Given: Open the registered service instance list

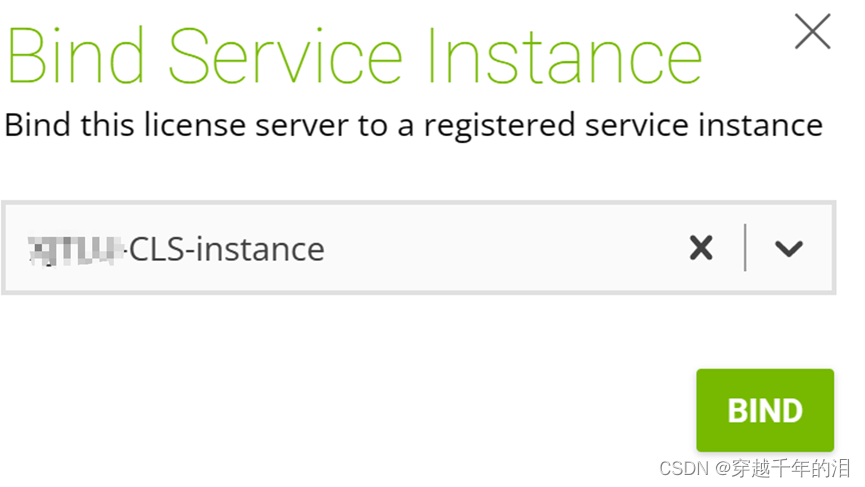Looking at the screenshot, I should pos(788,248).
